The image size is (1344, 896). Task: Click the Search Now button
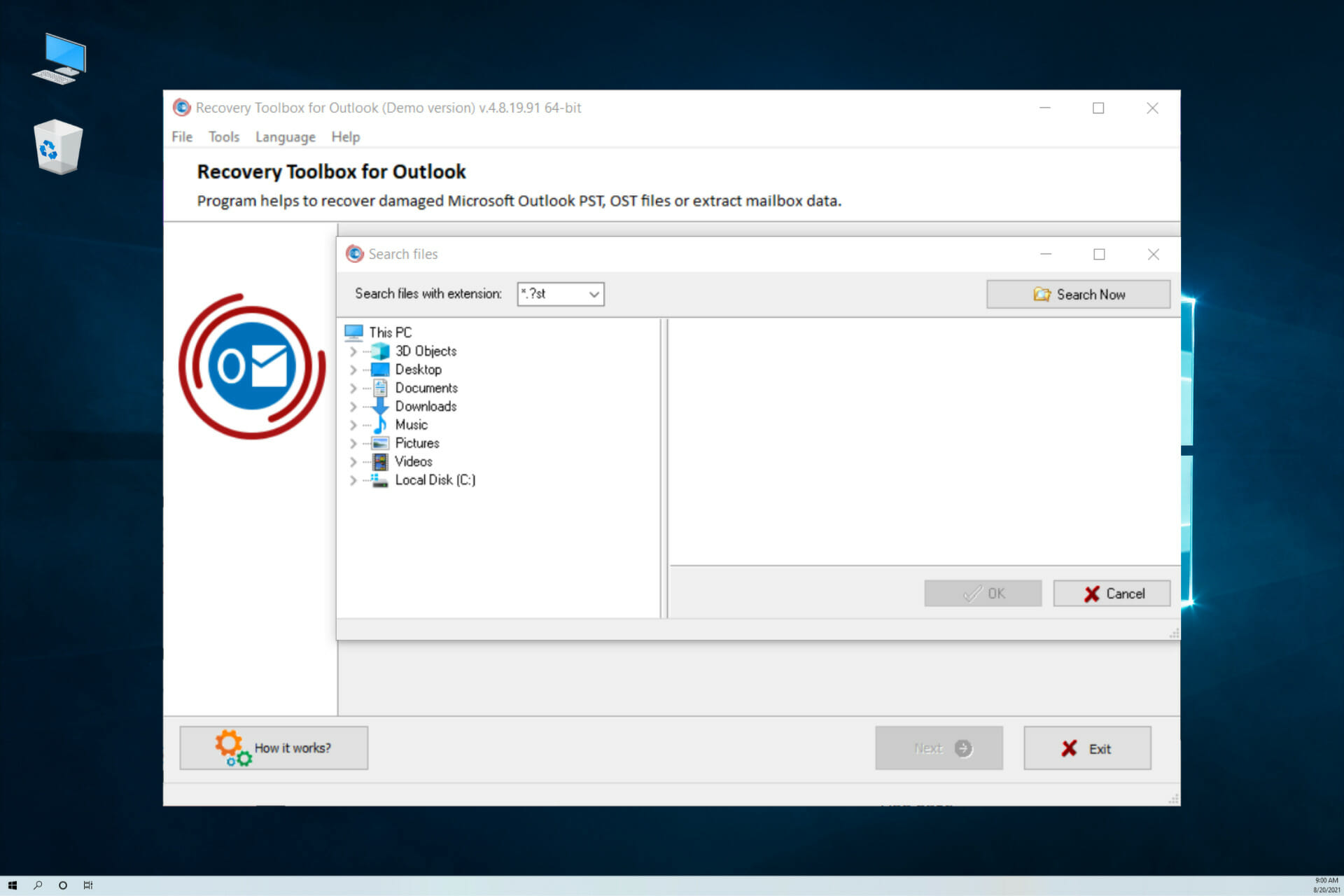click(1078, 295)
